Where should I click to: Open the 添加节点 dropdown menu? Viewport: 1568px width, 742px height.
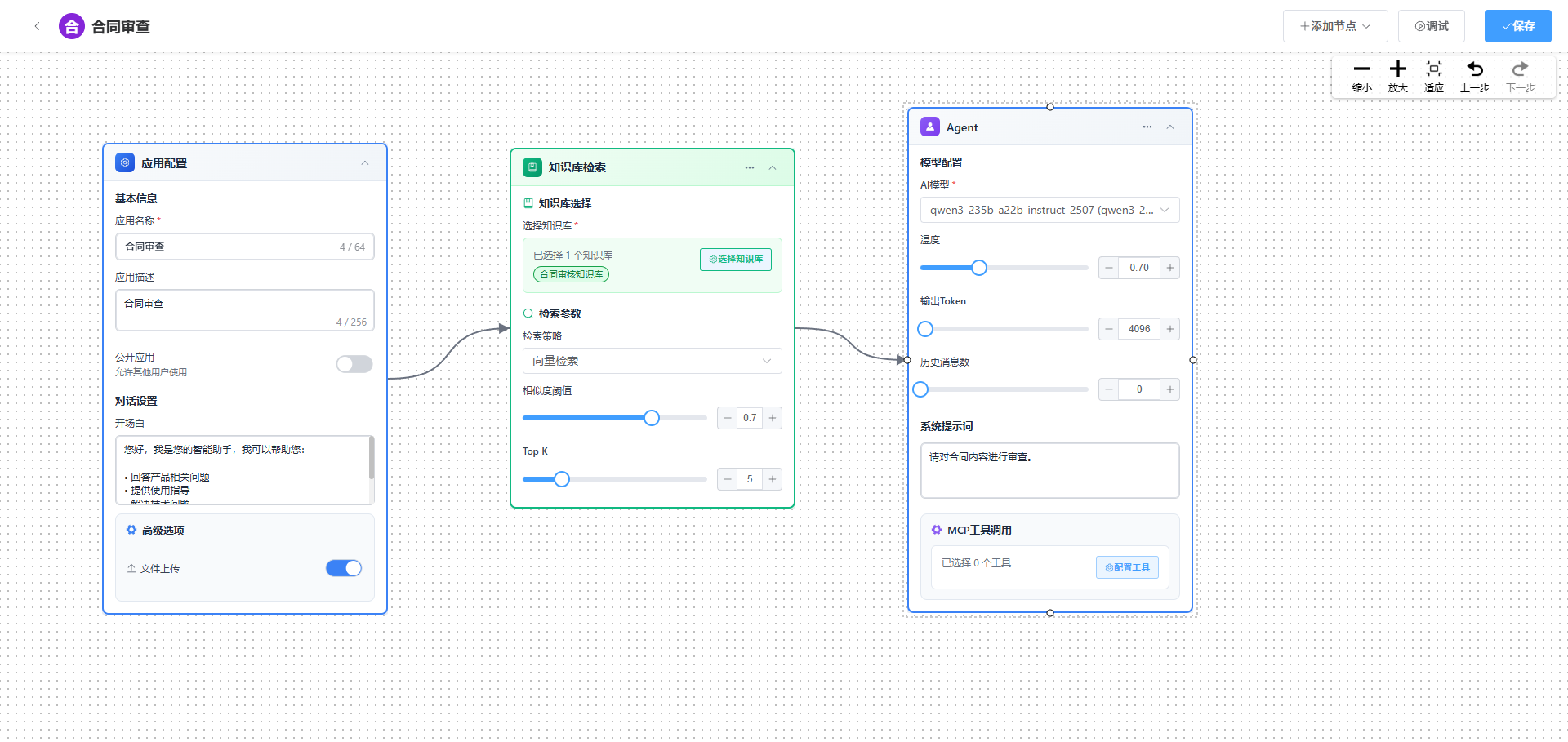1334,26
